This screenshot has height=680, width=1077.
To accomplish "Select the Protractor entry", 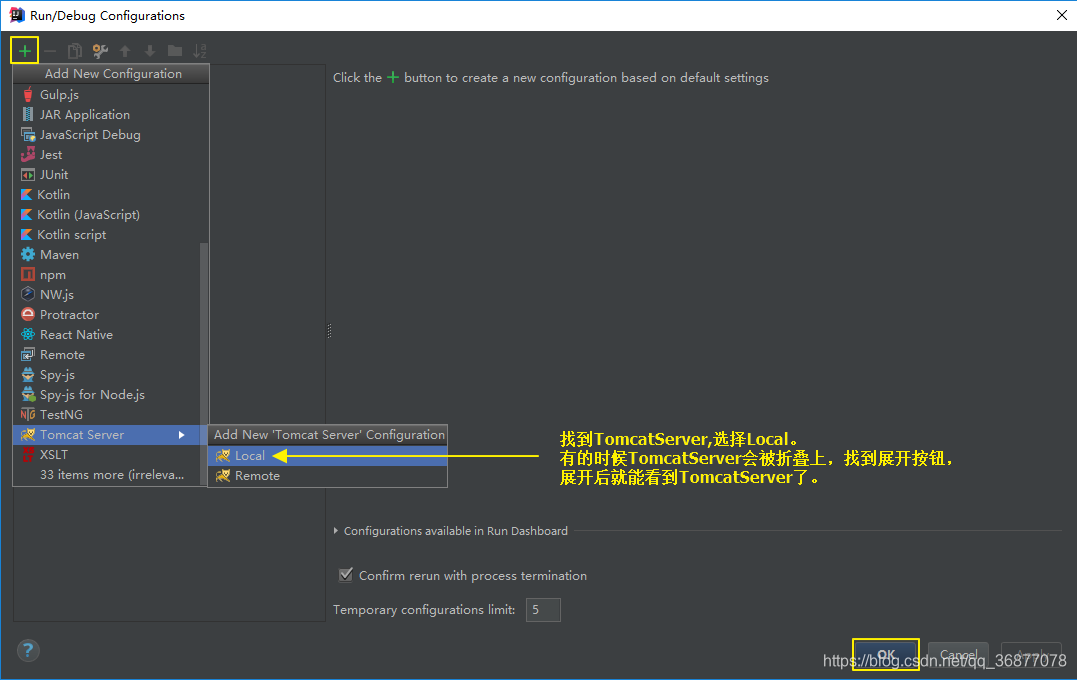I will tap(106, 315).
